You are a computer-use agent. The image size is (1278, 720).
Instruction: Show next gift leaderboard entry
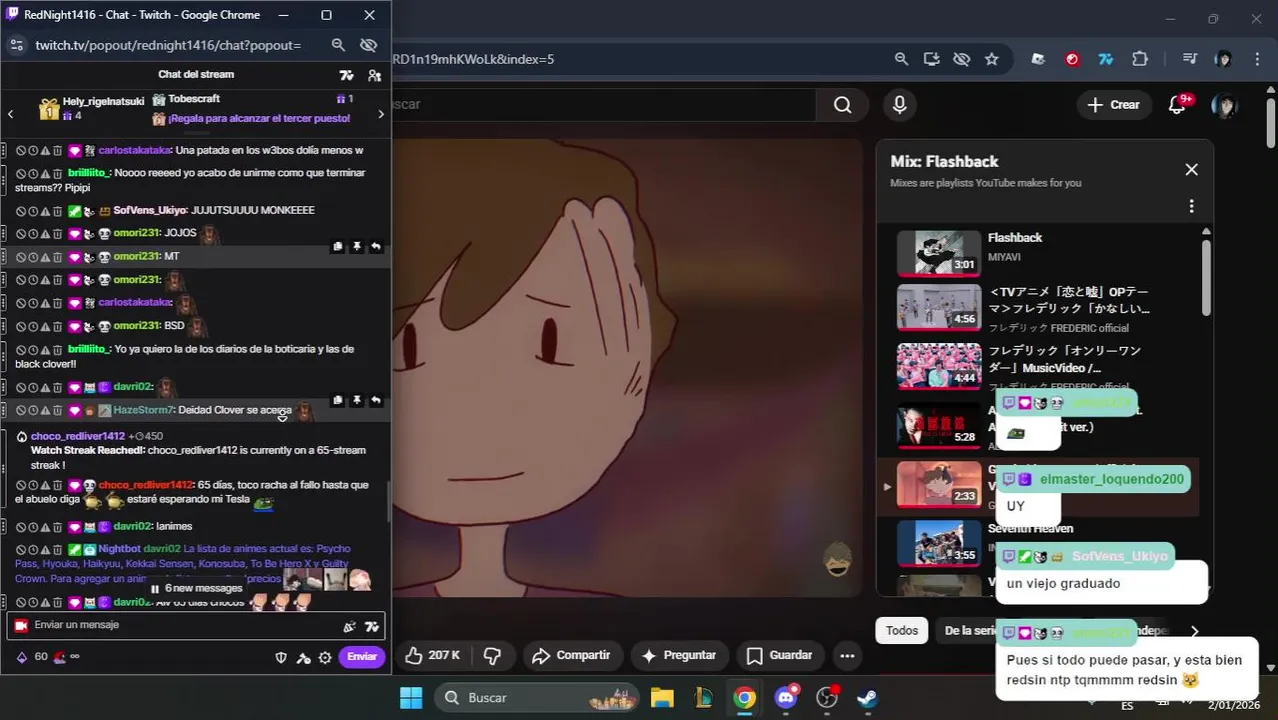(380, 114)
